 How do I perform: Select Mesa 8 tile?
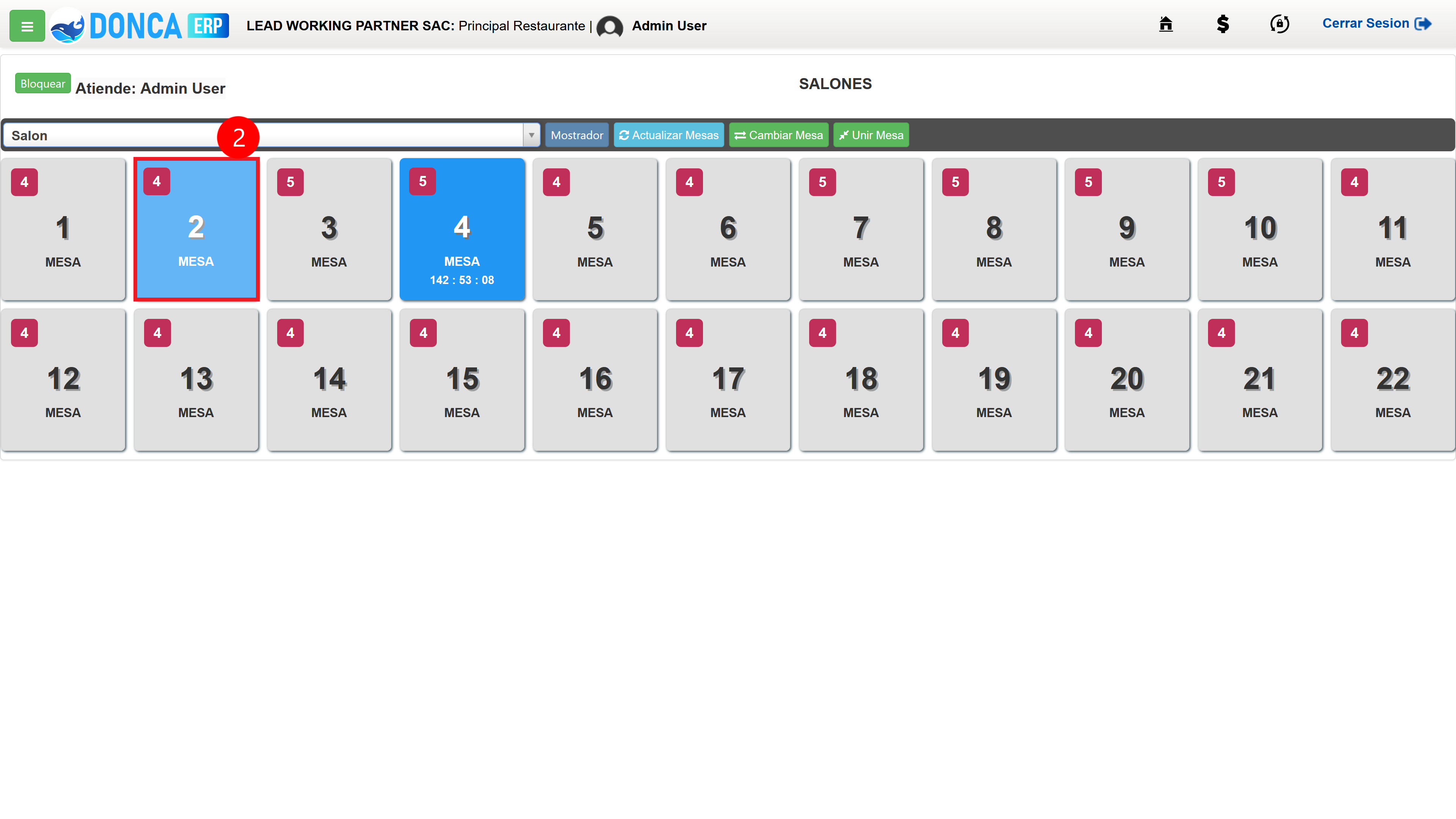click(994, 229)
